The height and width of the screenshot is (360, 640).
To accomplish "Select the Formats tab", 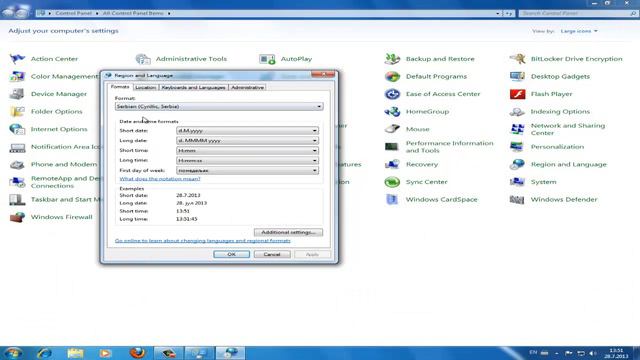I will click(x=120, y=87).
